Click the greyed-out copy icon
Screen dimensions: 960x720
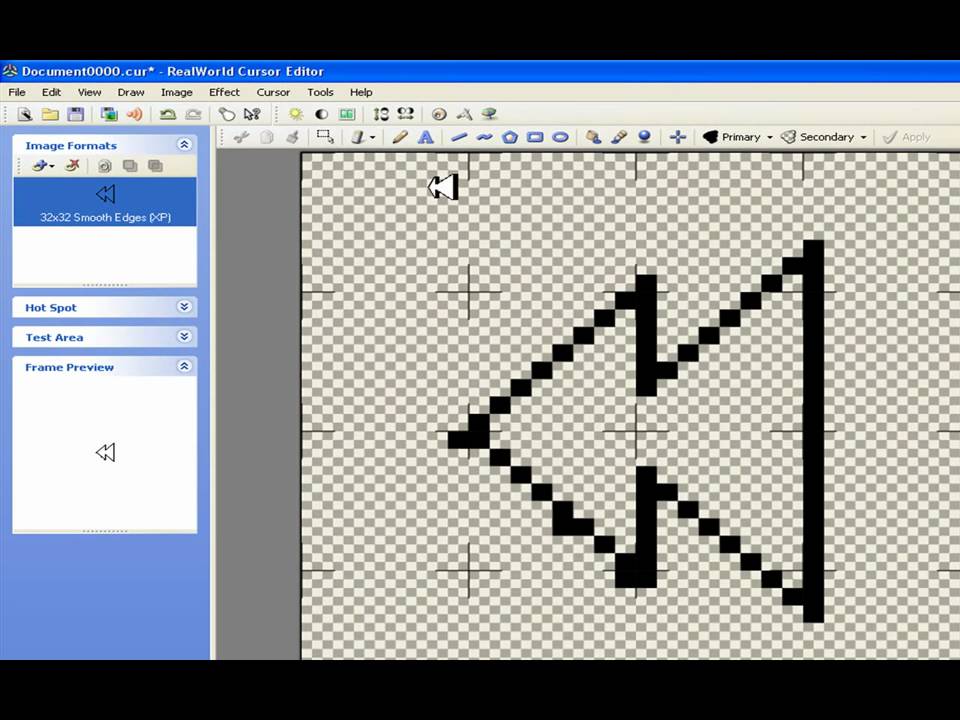click(266, 137)
